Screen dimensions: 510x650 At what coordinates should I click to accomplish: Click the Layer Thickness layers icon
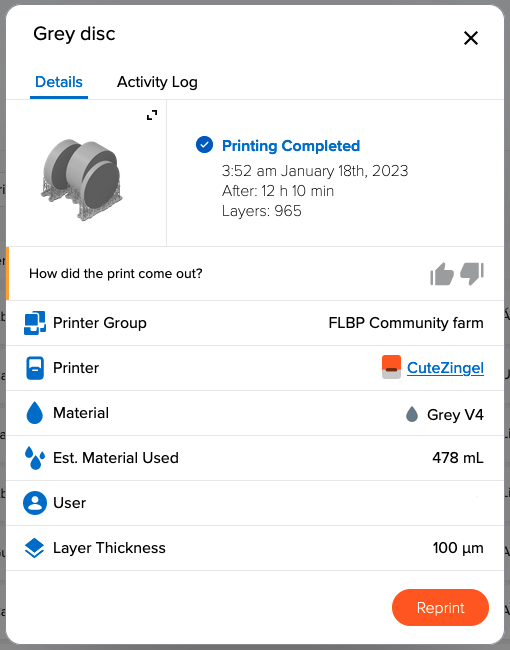pos(34,548)
